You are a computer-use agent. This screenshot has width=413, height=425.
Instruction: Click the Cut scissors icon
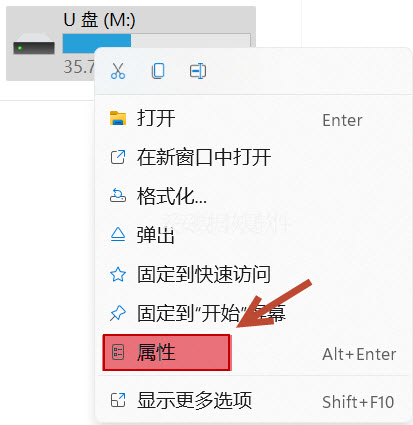tap(118, 71)
